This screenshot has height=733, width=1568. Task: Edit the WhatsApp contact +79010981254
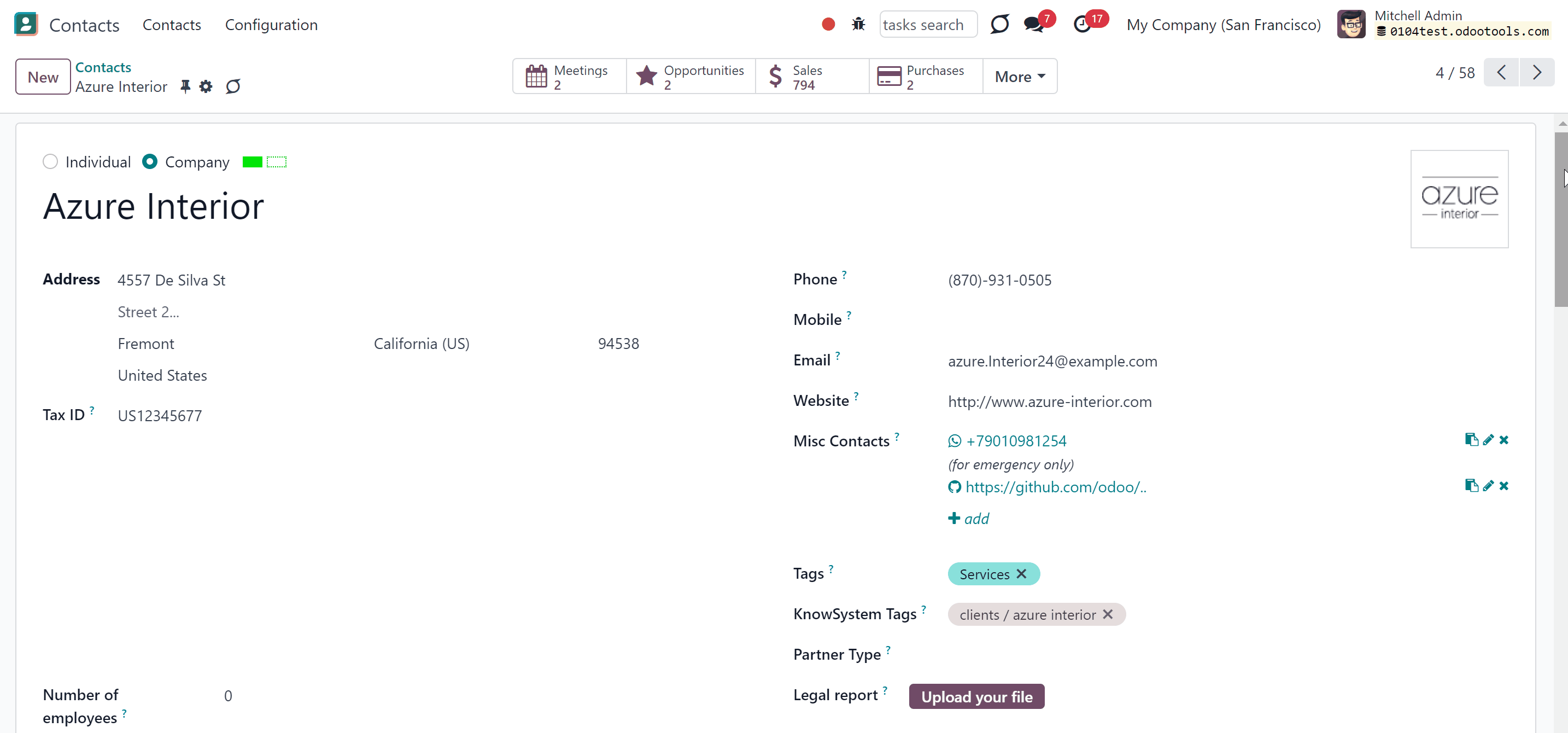click(x=1488, y=440)
